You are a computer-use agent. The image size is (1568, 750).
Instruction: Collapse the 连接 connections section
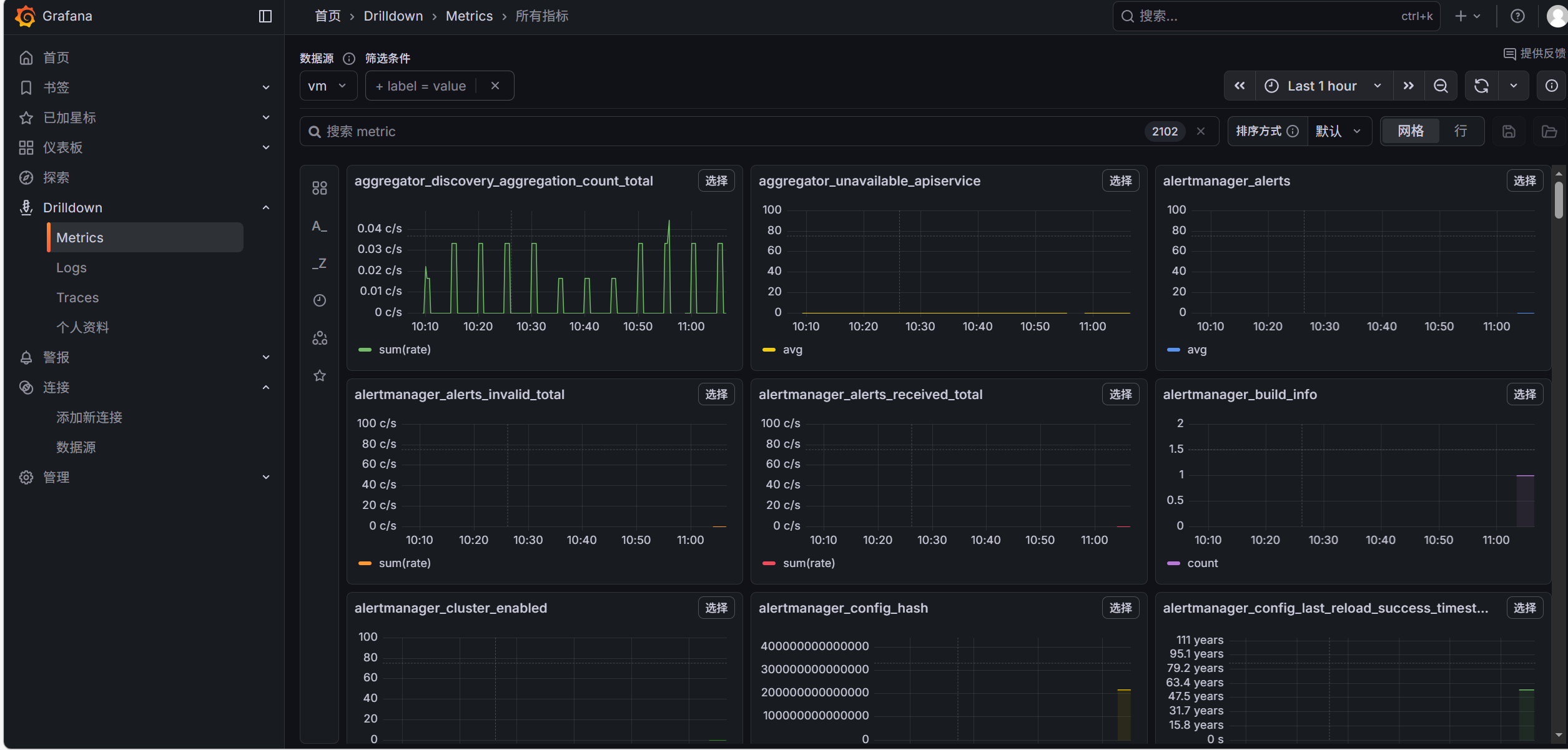click(x=265, y=388)
